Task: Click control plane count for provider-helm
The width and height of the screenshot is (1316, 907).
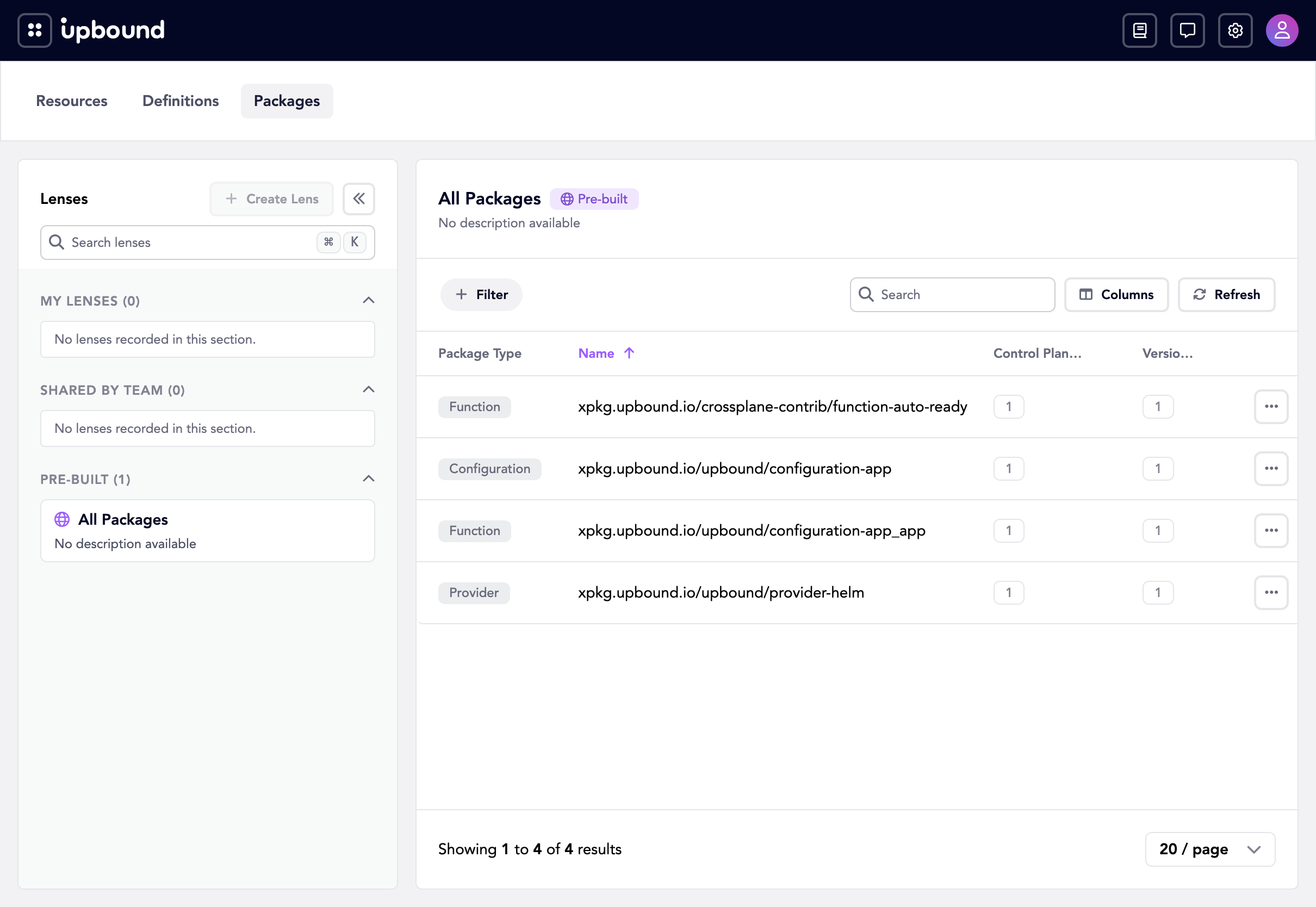Action: point(1009,592)
